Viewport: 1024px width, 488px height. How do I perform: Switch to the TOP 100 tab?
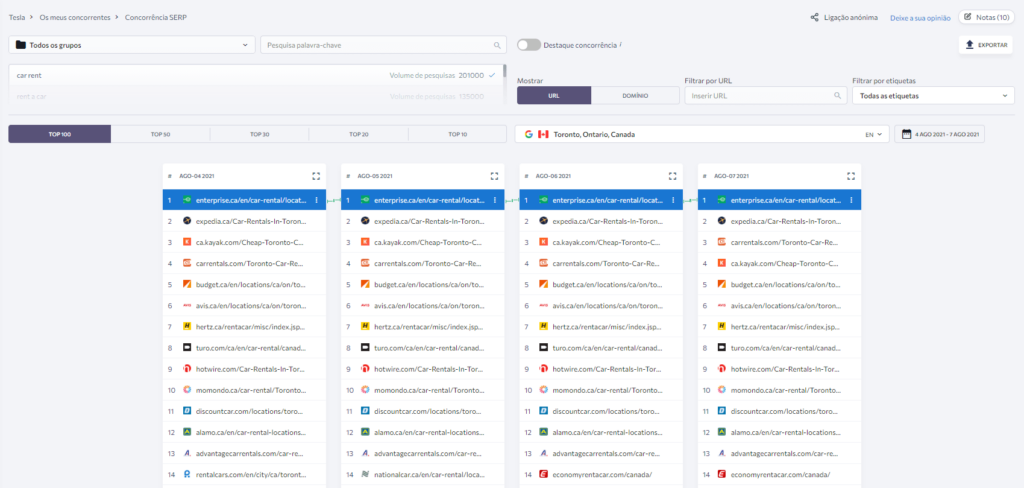pyautogui.click(x=59, y=134)
